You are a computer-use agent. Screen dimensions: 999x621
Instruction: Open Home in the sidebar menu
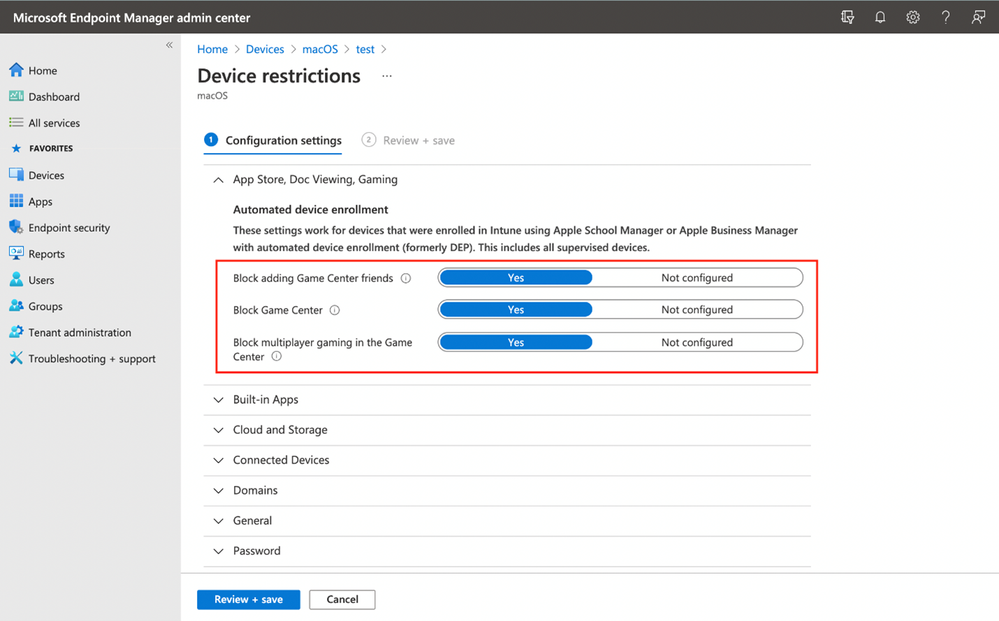[43, 71]
